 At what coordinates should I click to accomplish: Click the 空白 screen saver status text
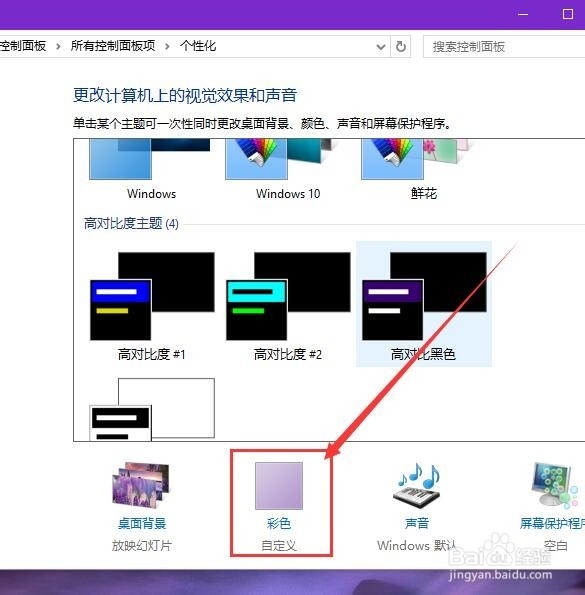555,546
